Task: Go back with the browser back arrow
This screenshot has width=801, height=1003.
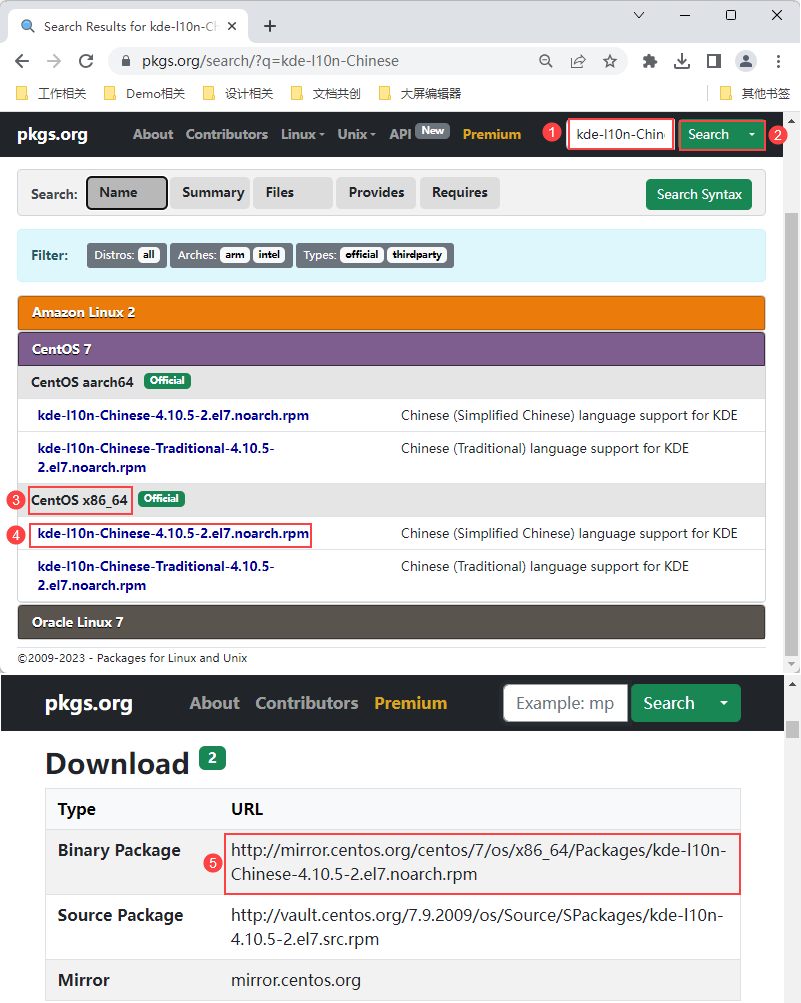Action: coord(22,61)
